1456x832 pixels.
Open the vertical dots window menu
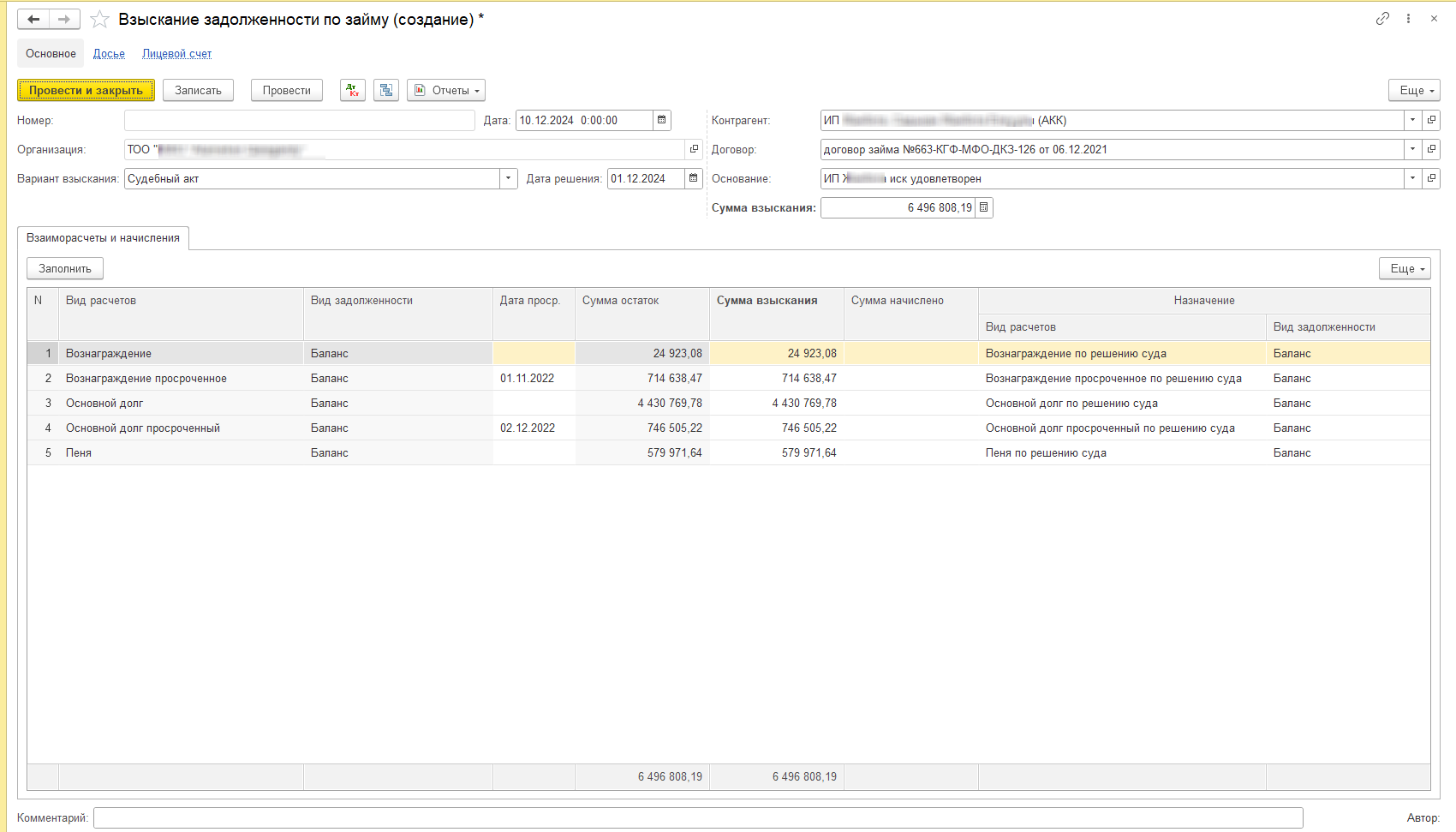[1408, 18]
